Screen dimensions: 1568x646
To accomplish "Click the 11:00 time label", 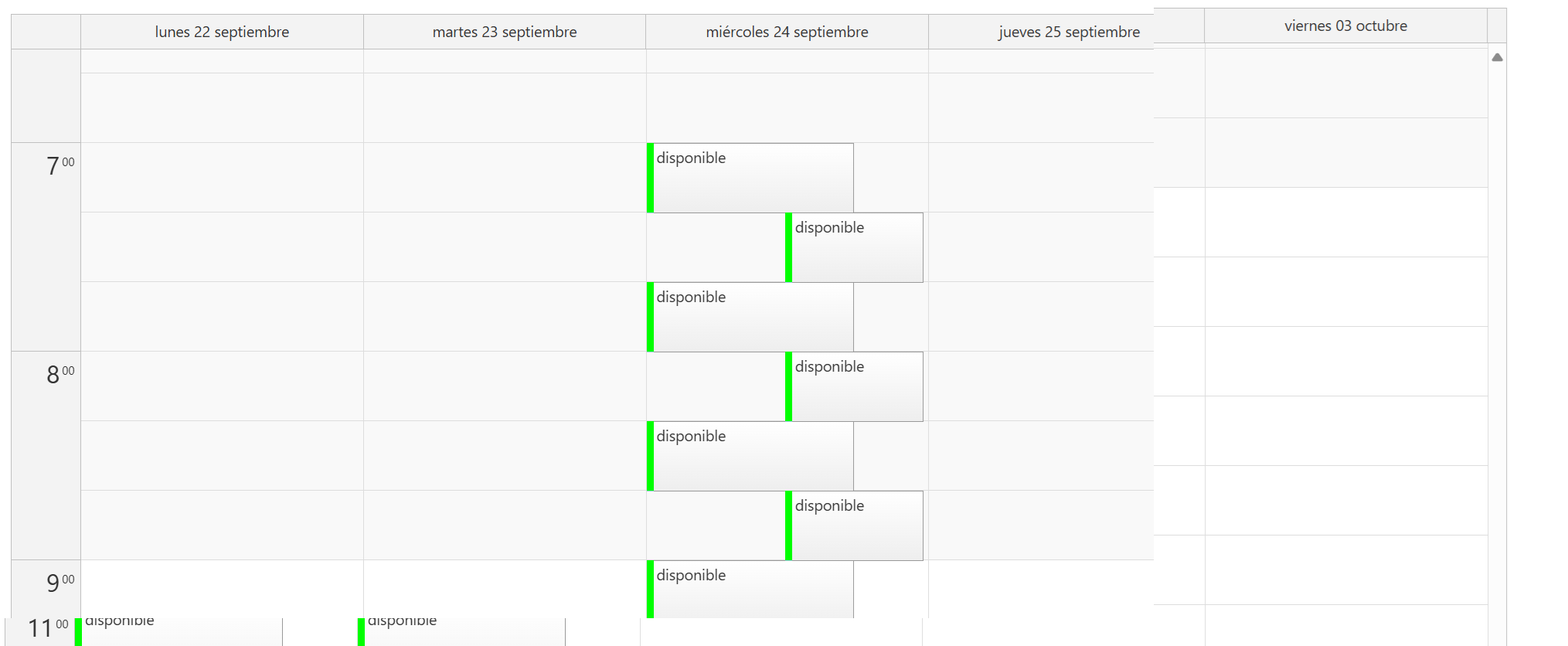I will 48,627.
